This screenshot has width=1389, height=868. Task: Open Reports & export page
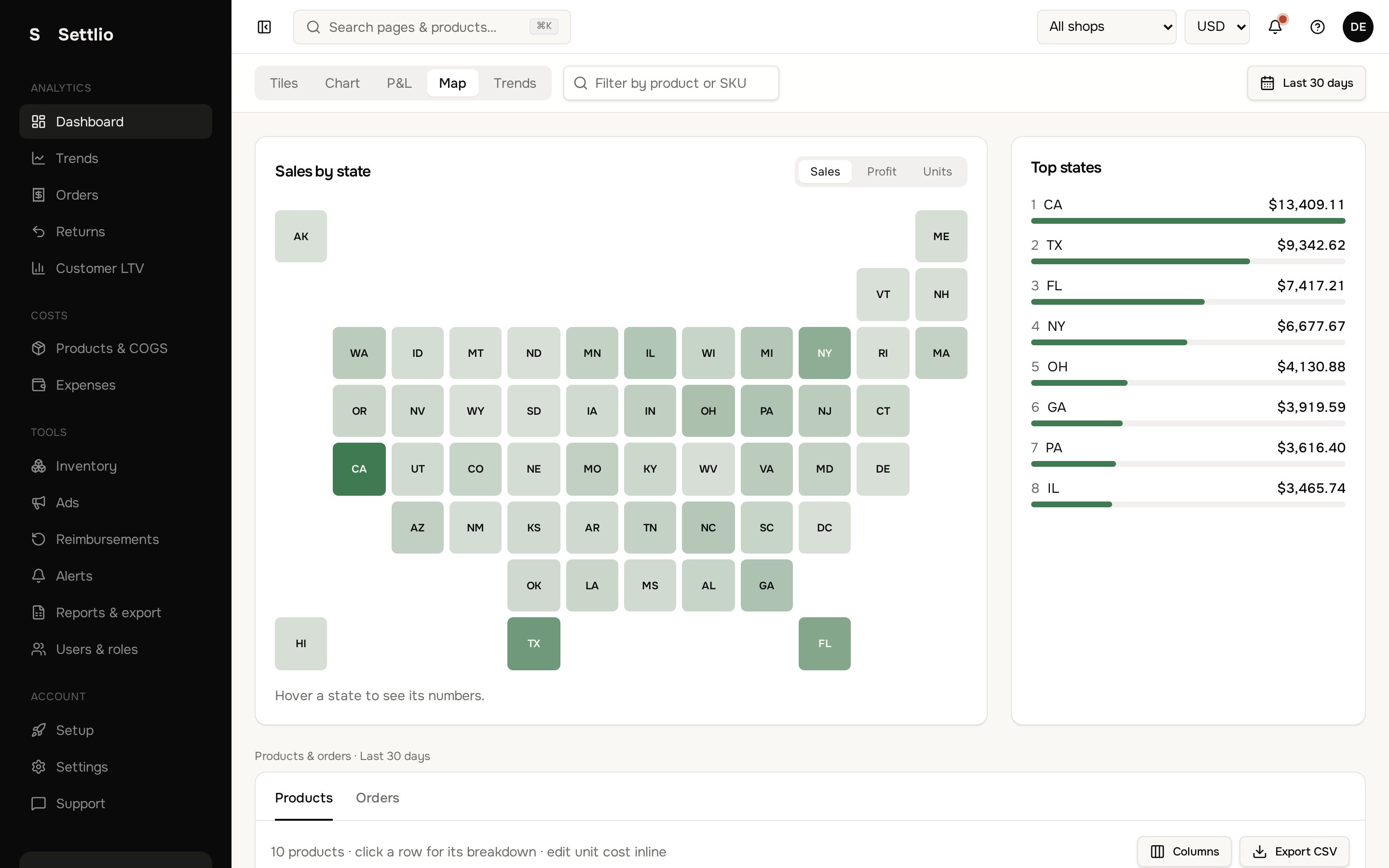[115, 612]
